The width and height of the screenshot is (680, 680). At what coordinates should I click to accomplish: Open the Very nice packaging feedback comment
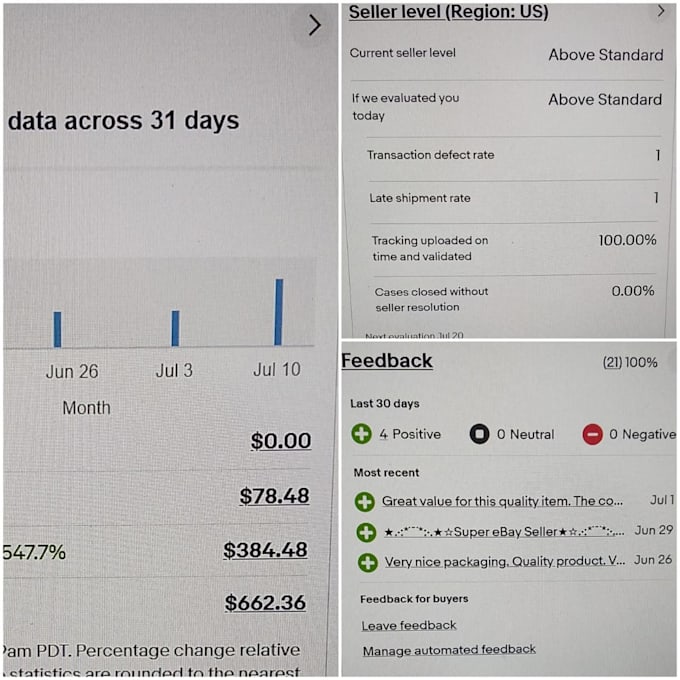[505, 562]
